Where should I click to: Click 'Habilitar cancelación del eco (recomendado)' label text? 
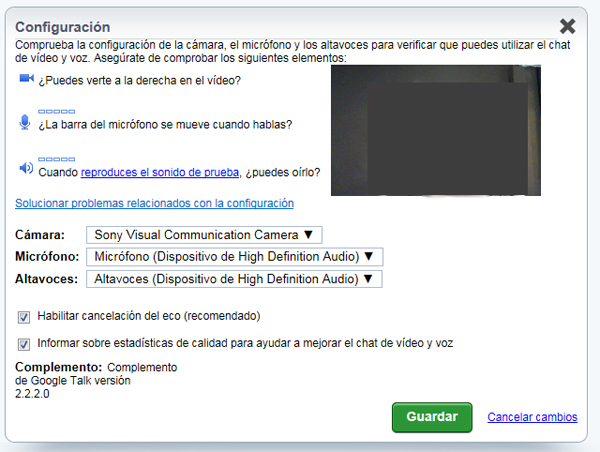pyautogui.click(x=149, y=316)
